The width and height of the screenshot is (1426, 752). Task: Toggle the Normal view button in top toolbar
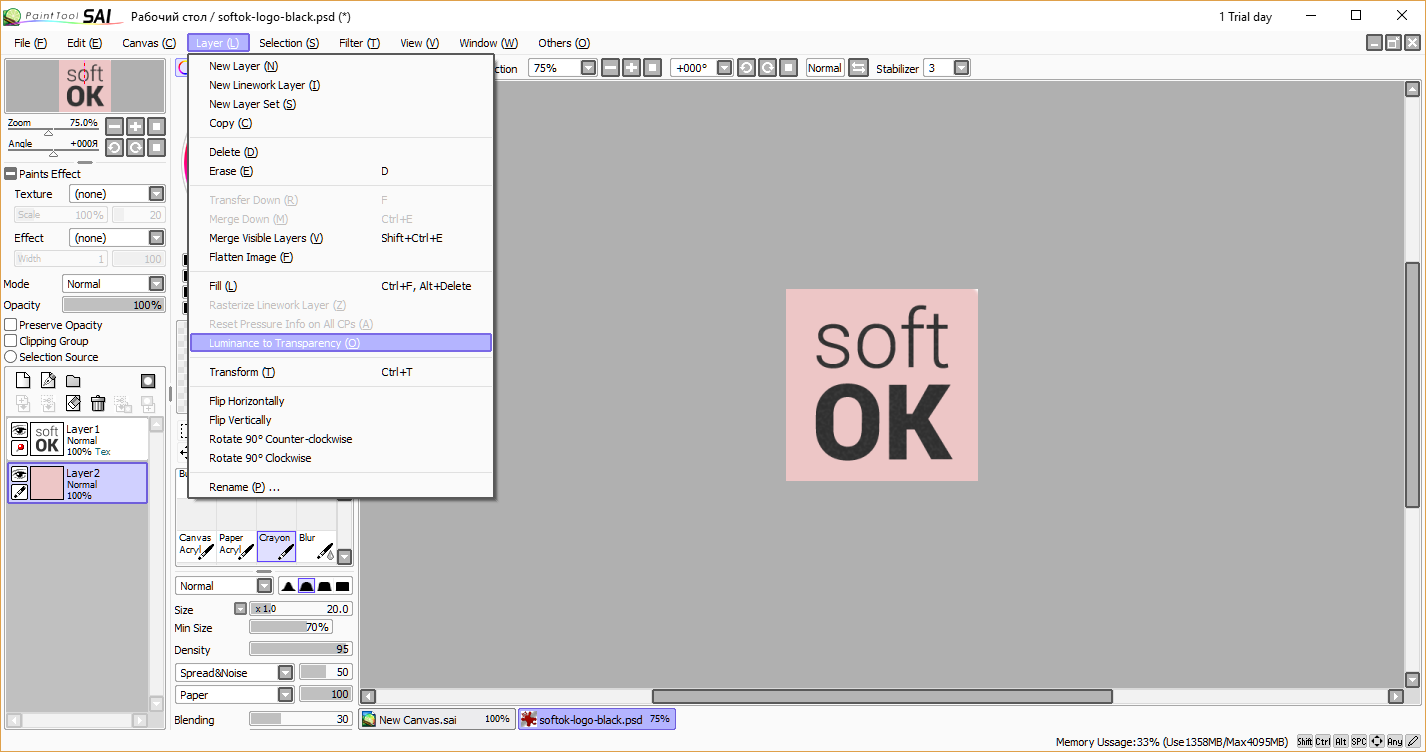click(x=825, y=68)
